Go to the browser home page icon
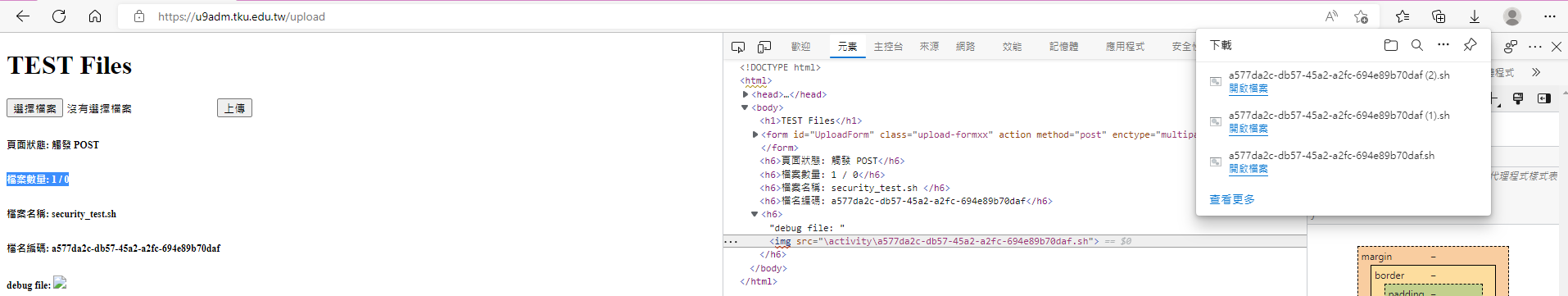 click(95, 16)
